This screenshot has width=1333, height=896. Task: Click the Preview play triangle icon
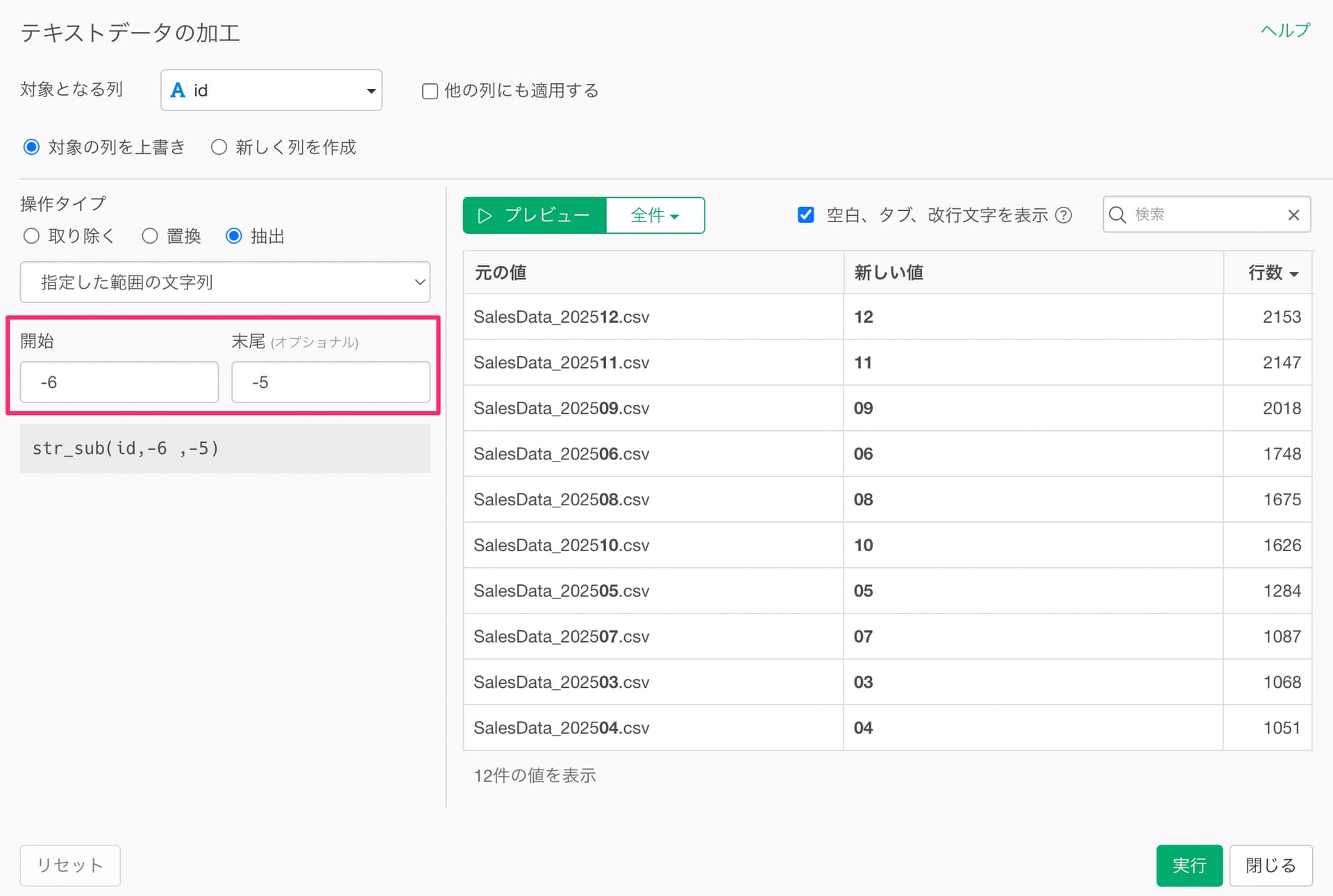pyautogui.click(x=485, y=215)
